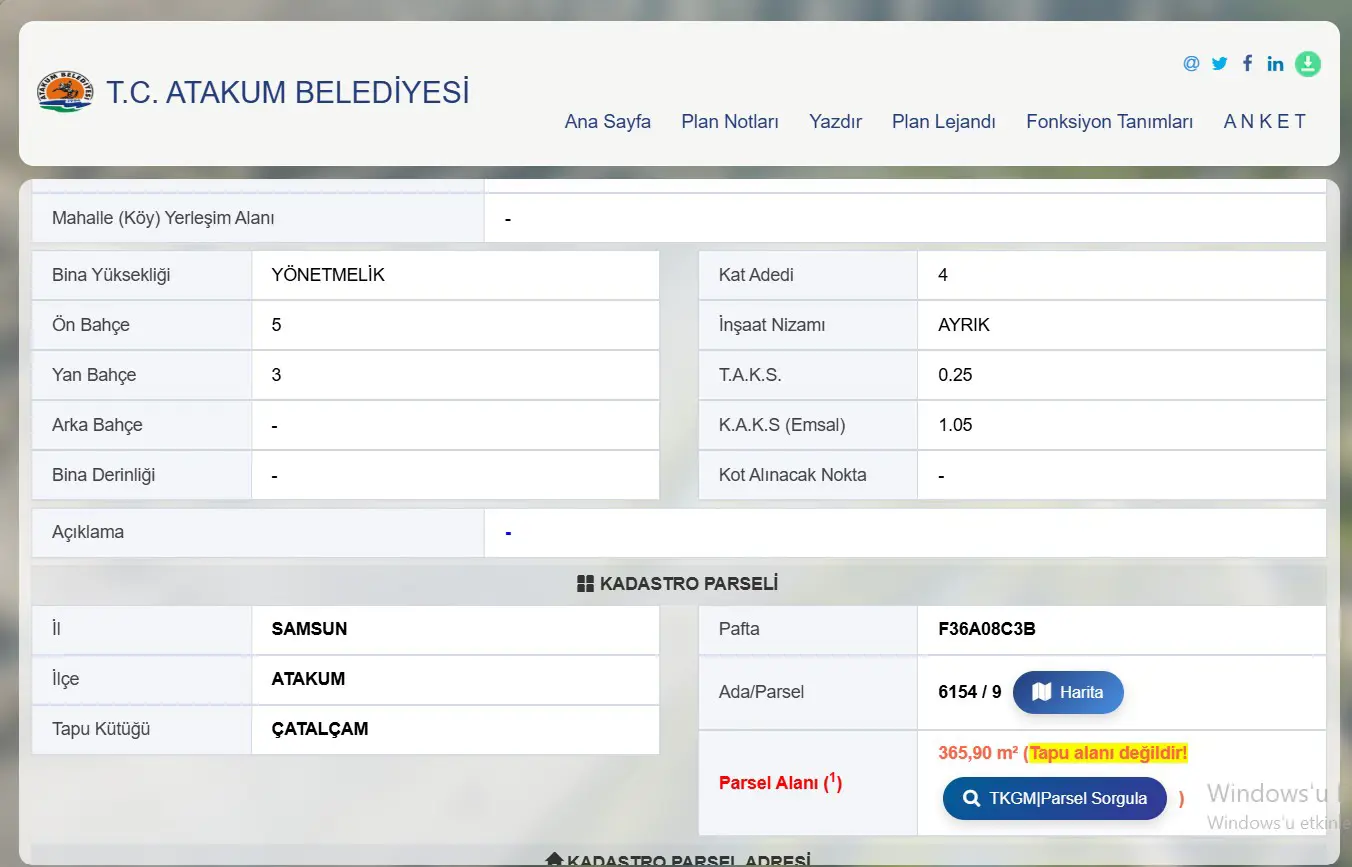Viewport: 1352px width, 867px height.
Task: Select the Ön Bahçe value 5
Action: pyautogui.click(x=276, y=325)
